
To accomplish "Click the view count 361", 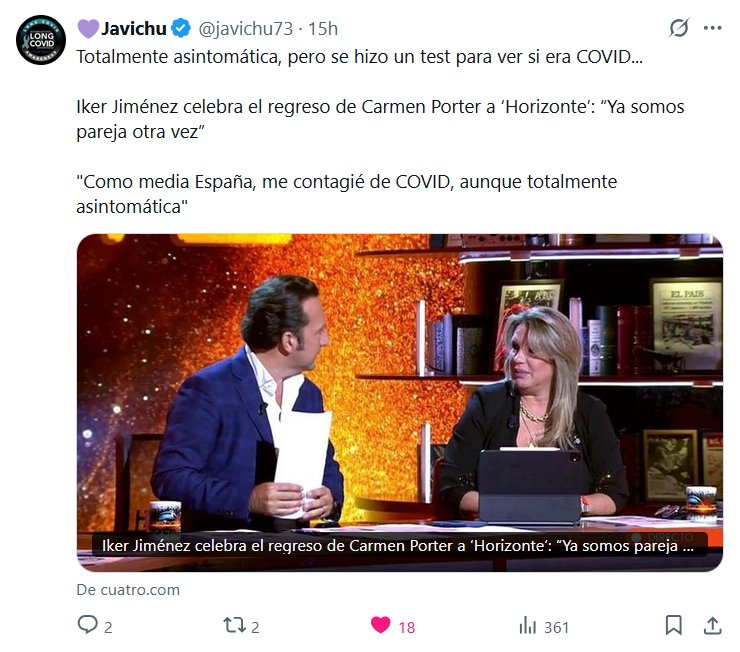I will (x=556, y=627).
